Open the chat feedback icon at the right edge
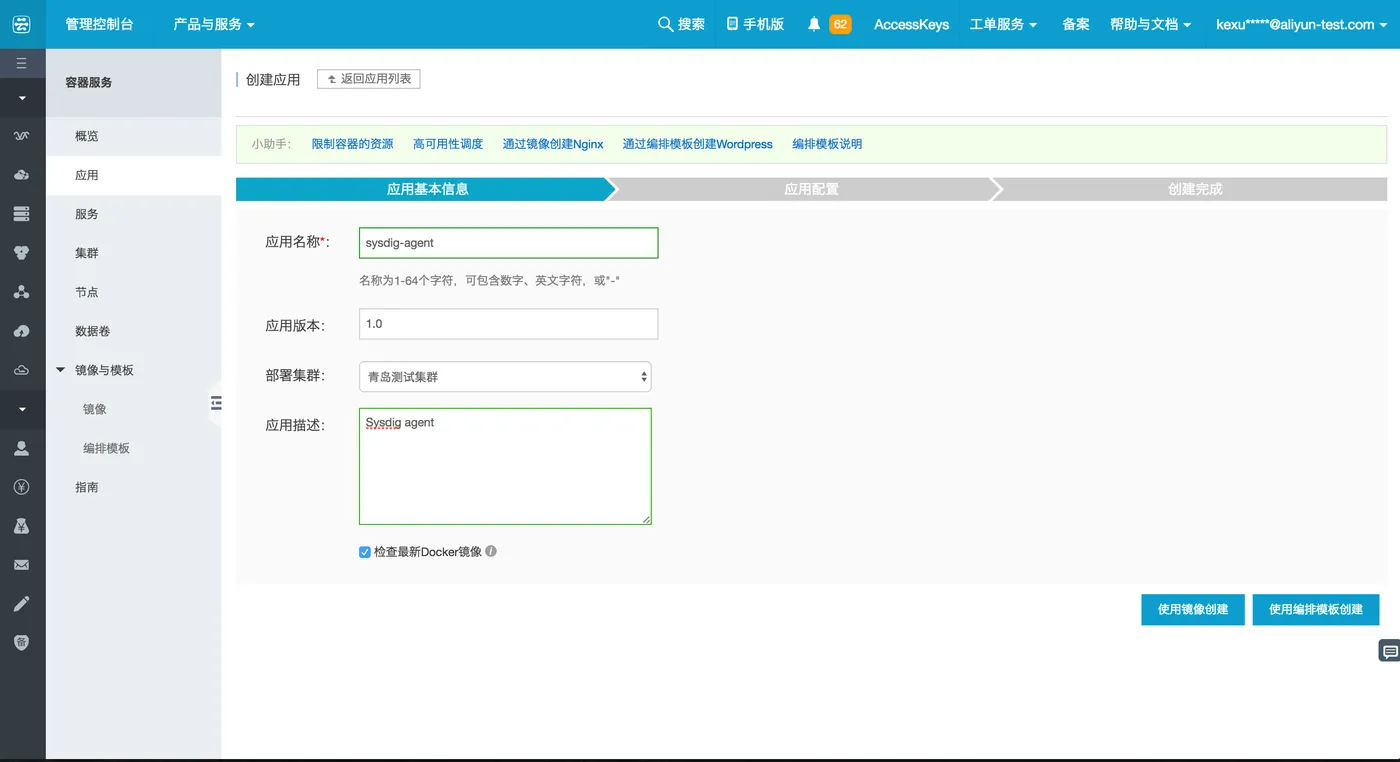The width and height of the screenshot is (1400, 762). [1389, 651]
